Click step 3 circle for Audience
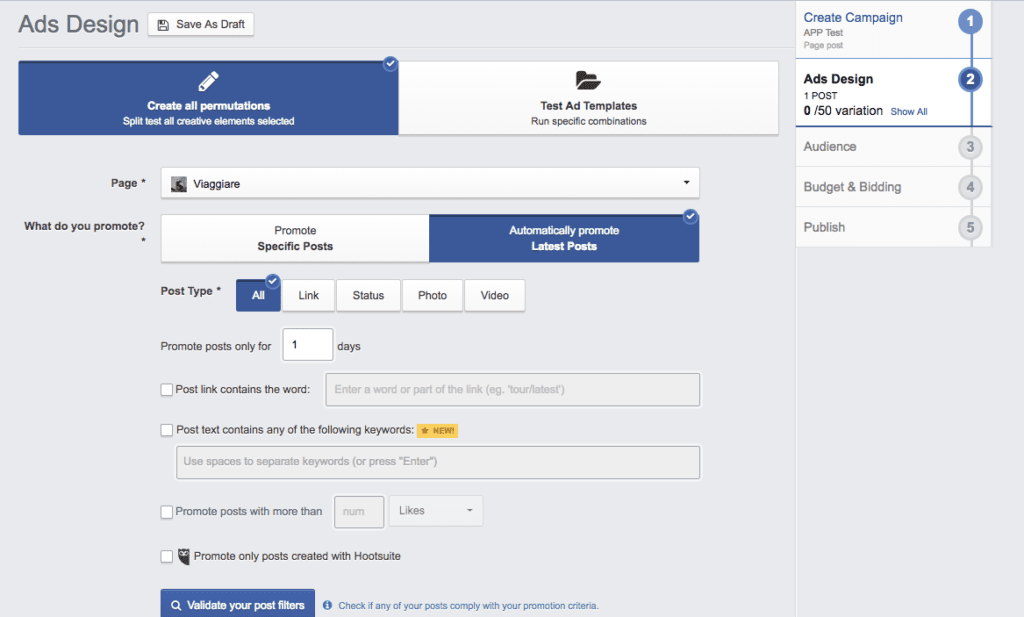The height and width of the screenshot is (617, 1024). pos(969,148)
